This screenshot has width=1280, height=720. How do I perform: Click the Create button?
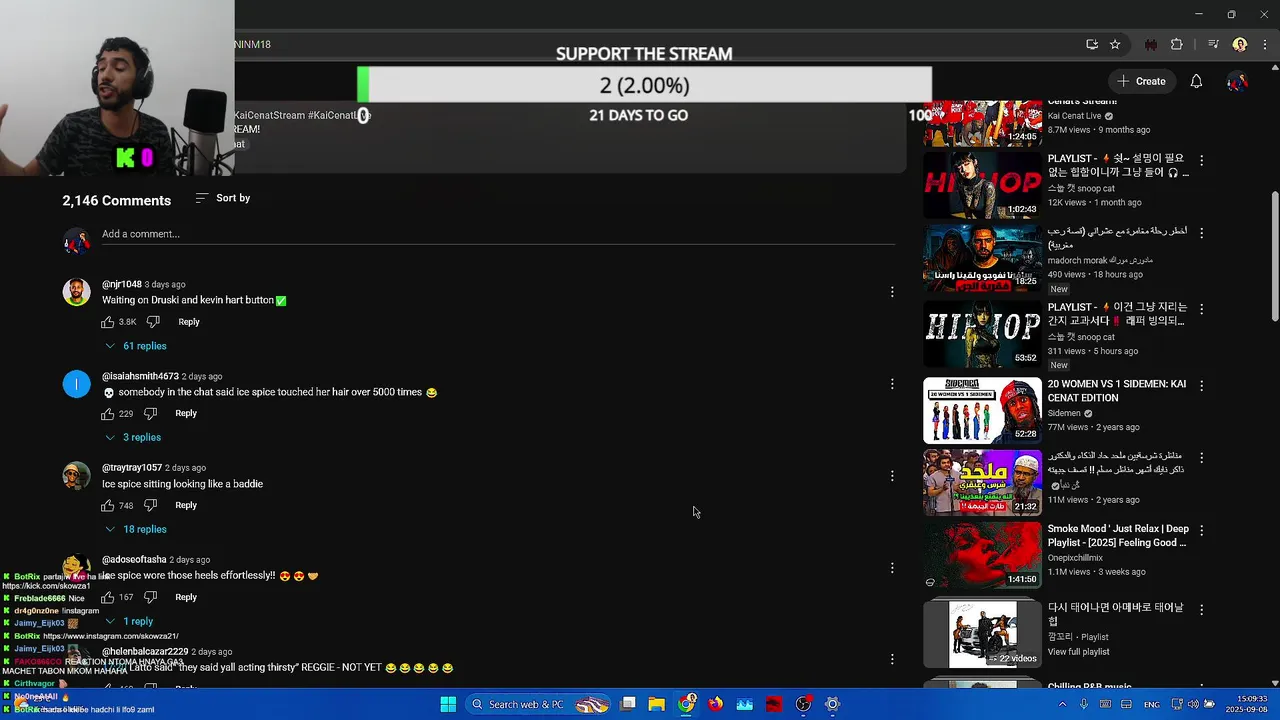coord(1141,81)
